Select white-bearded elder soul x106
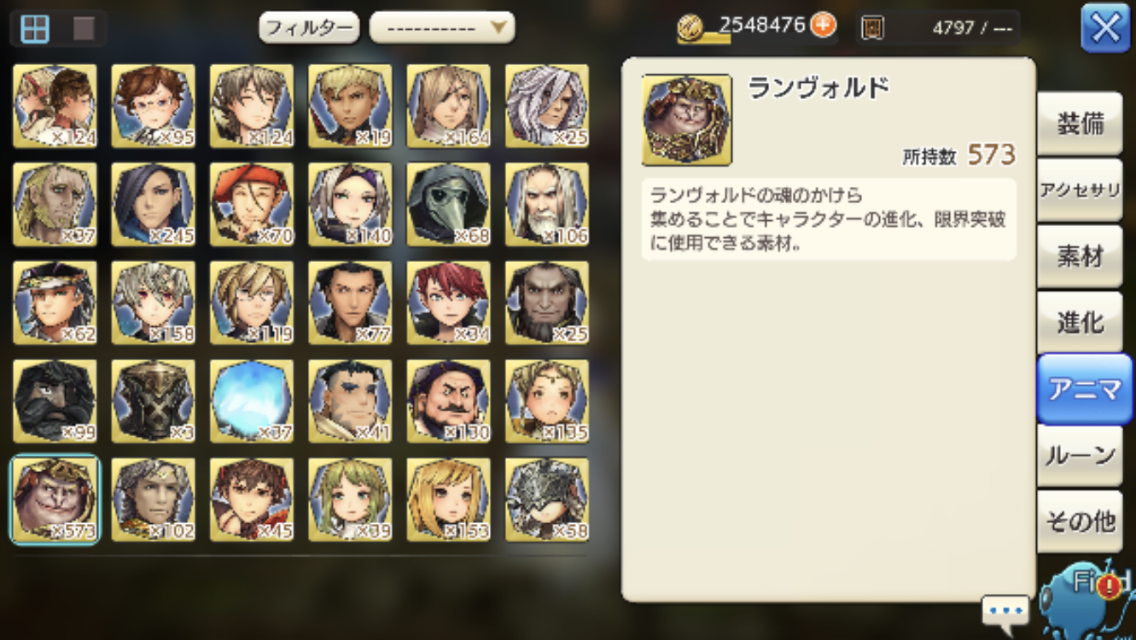The height and width of the screenshot is (640, 1136). coord(547,204)
